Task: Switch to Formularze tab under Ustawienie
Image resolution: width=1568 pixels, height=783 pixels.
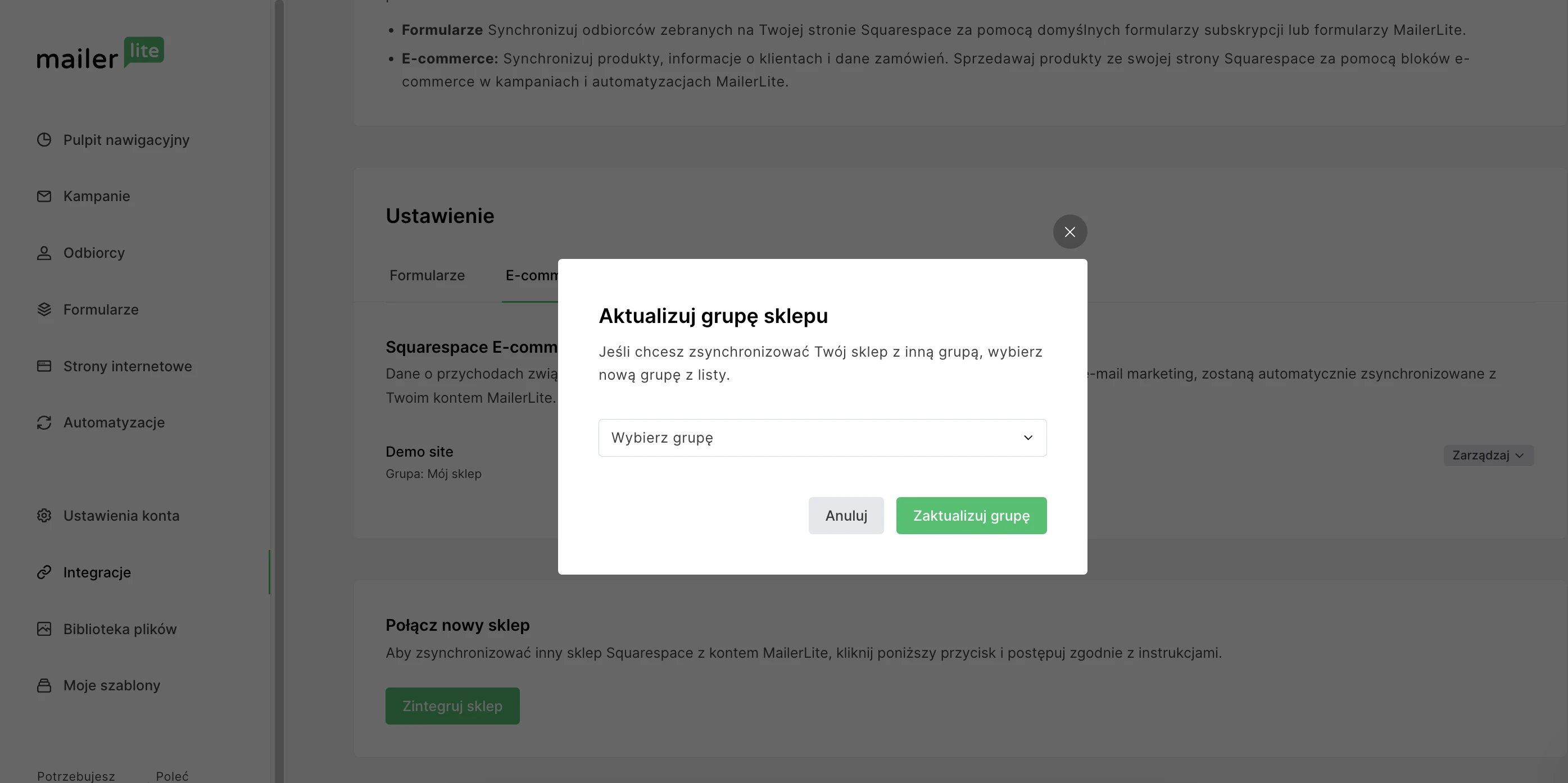Action: coord(427,276)
